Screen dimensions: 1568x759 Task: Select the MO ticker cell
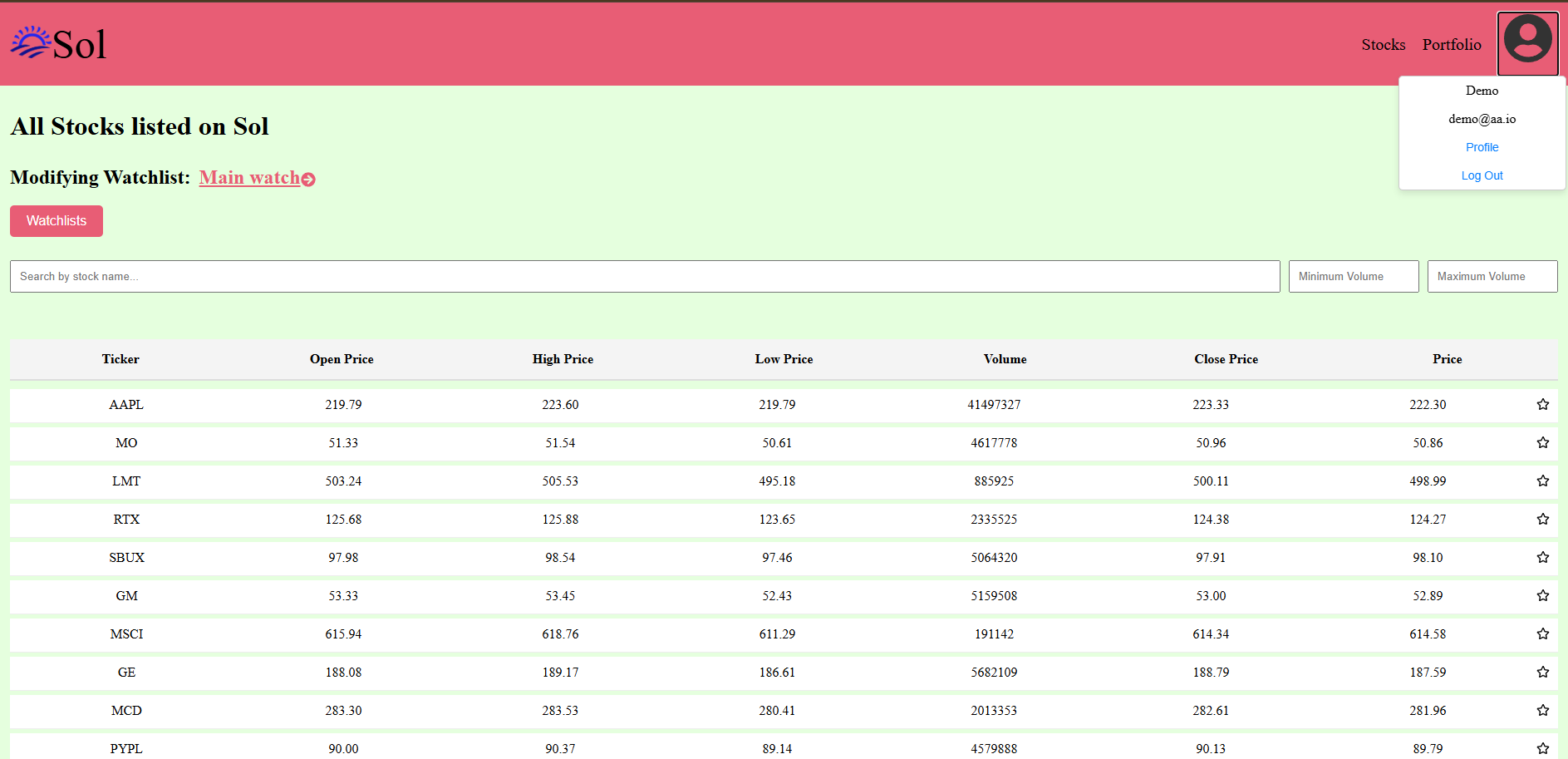coord(126,443)
